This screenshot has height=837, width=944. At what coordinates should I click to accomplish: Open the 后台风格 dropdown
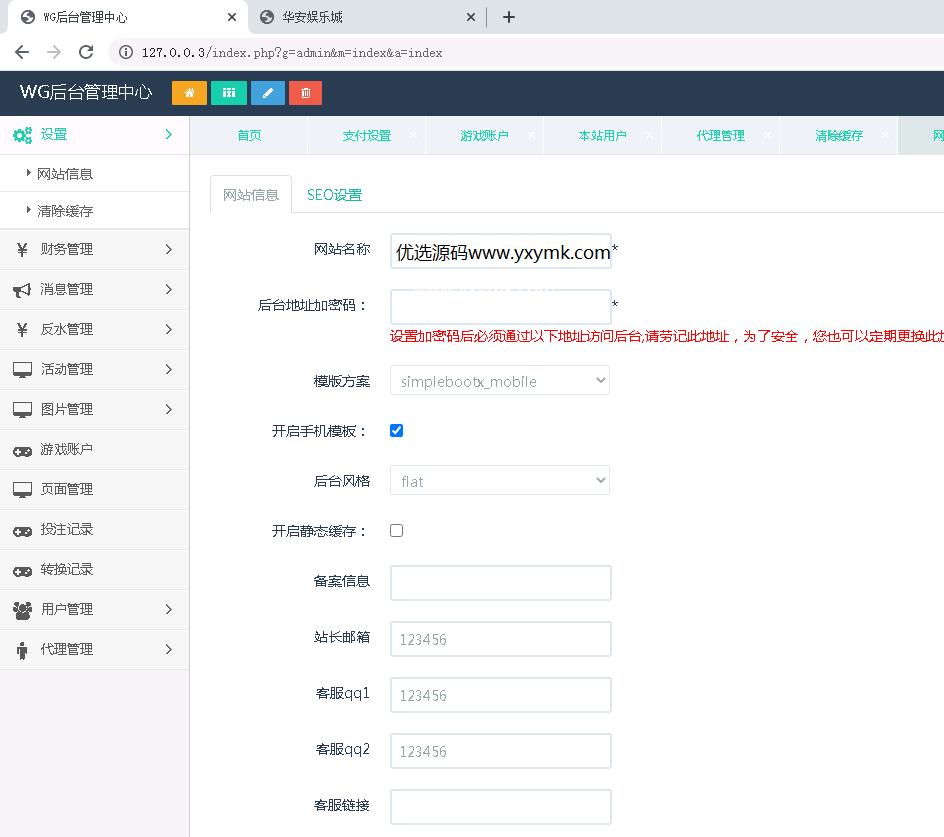pos(500,481)
